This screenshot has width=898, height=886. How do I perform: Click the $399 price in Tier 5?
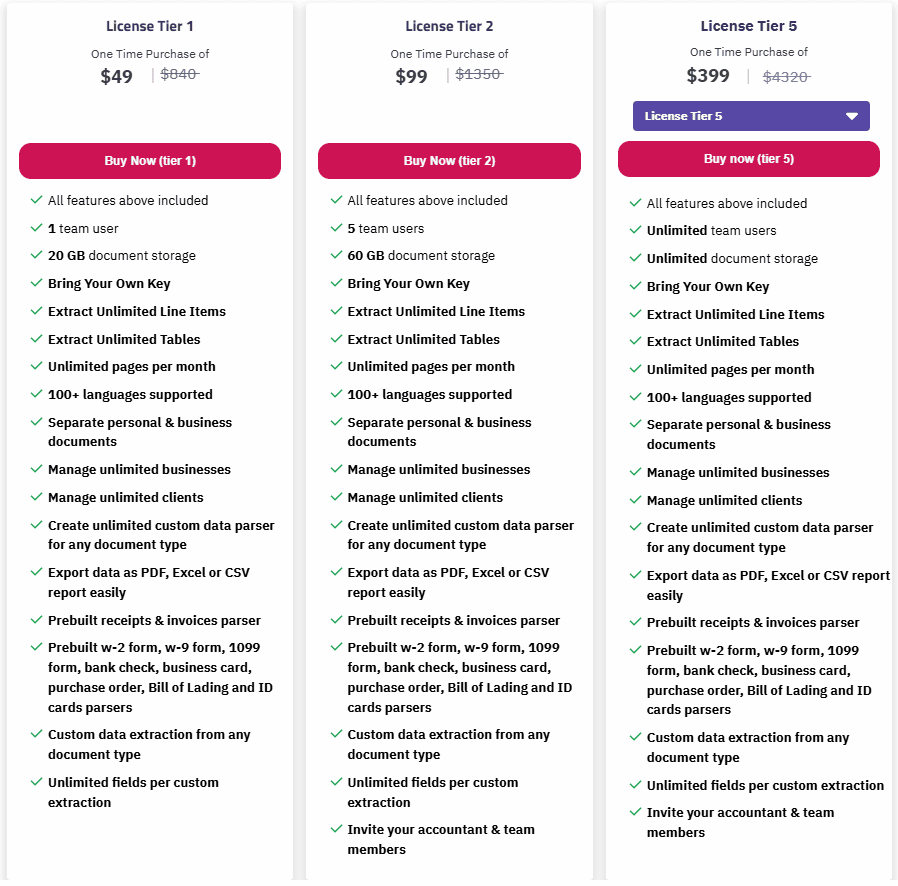tap(708, 75)
